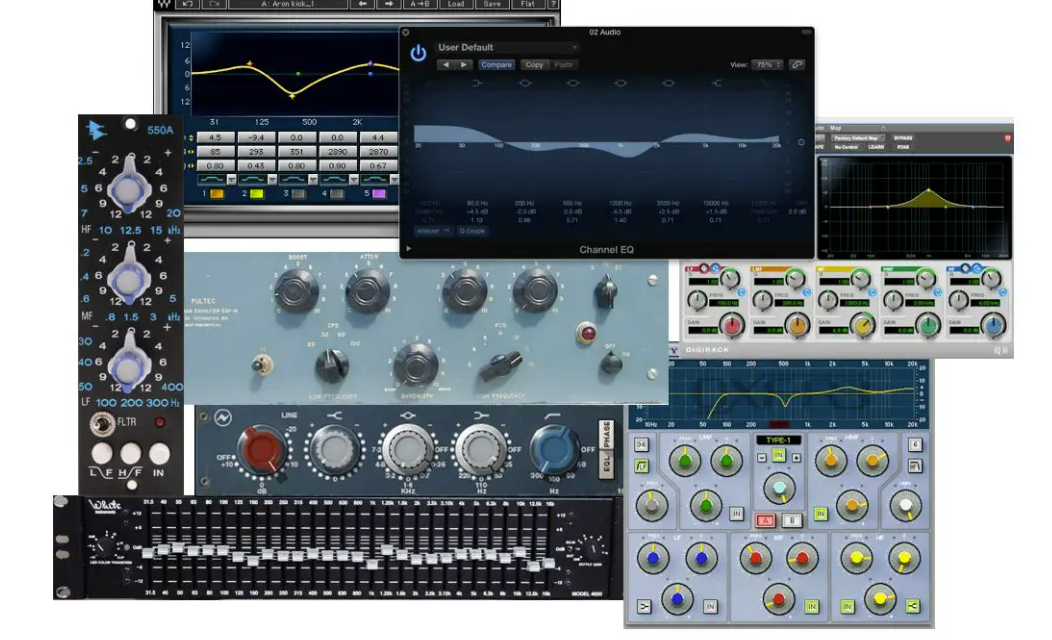Image resolution: width=1052 pixels, height=640 pixels.
Task: Toggle the Analyzer button in Channel EQ
Action: click(x=432, y=231)
